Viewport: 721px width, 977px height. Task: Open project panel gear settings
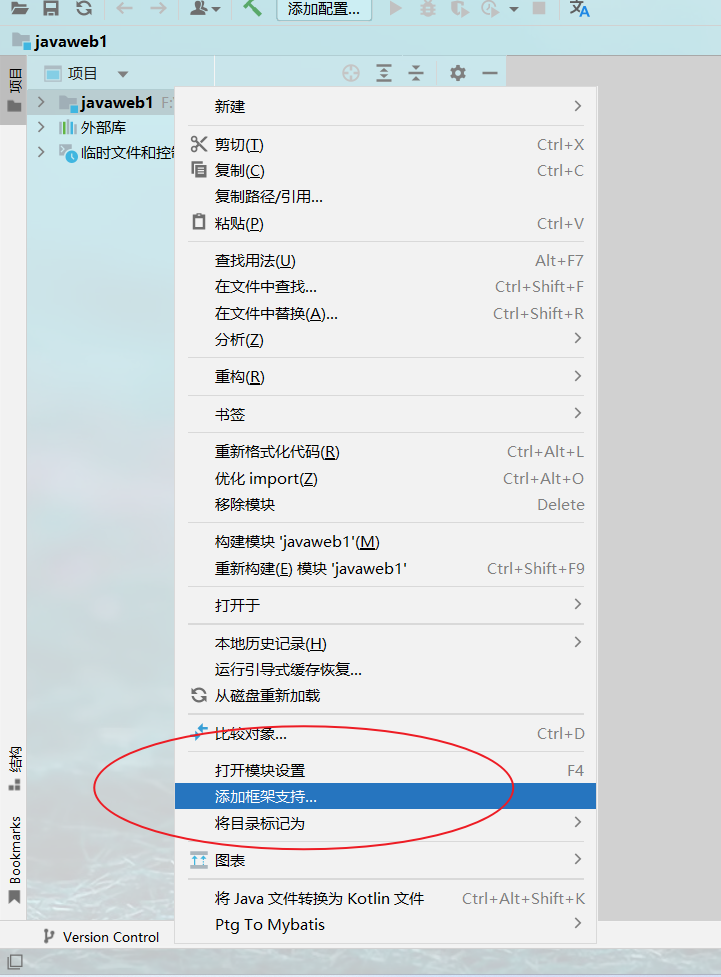tap(457, 73)
